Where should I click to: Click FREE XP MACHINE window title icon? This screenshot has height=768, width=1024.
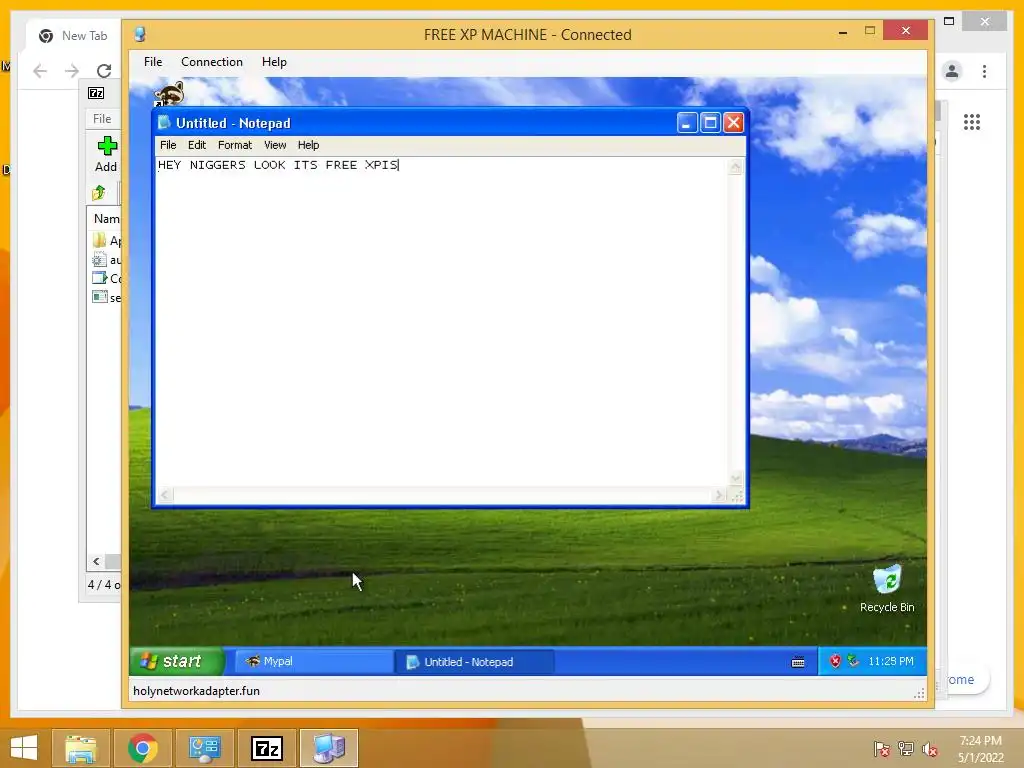(140, 34)
